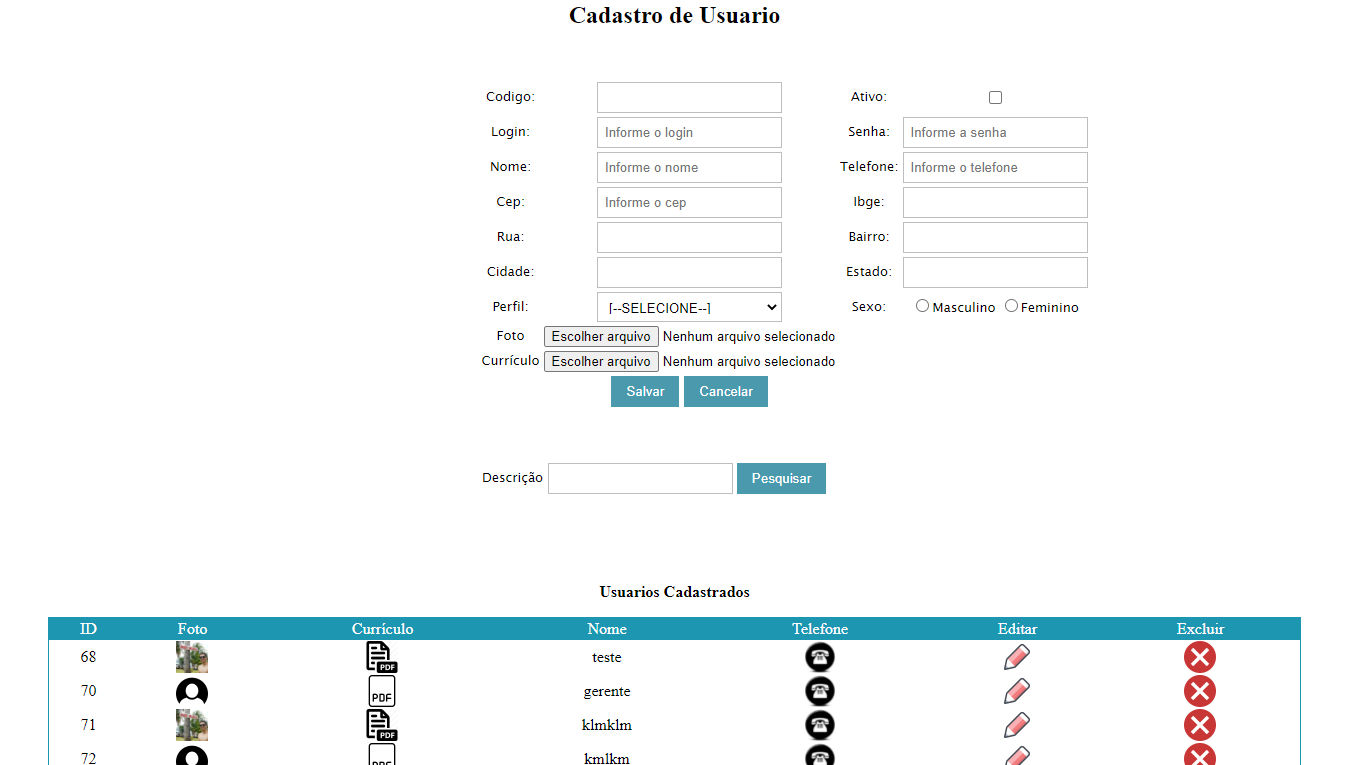This screenshot has height=765, width=1346.
Task: Open the PDF currículo for user teste
Action: 382,657
